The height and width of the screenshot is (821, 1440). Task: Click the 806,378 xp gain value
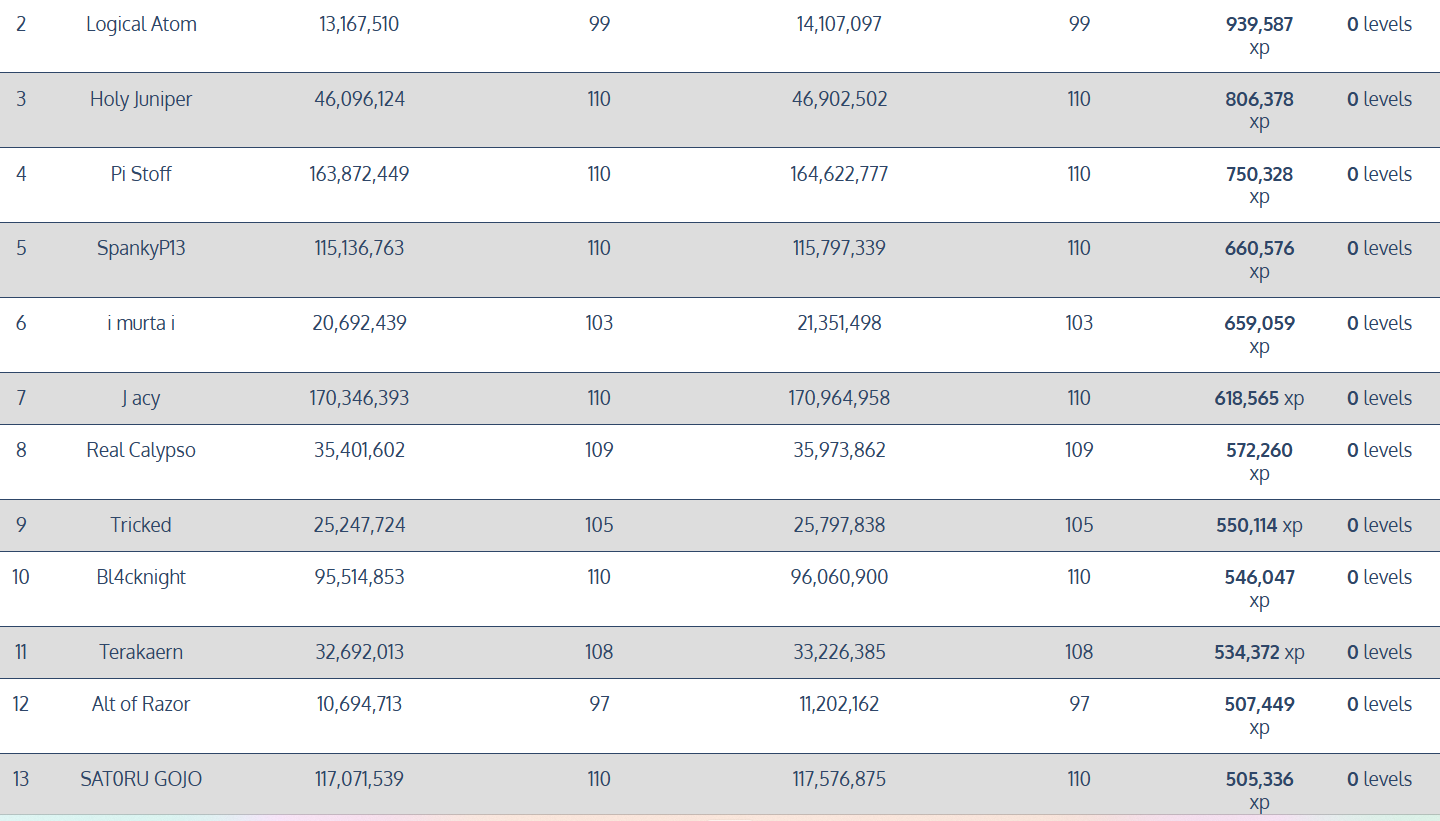pyautogui.click(x=1259, y=100)
